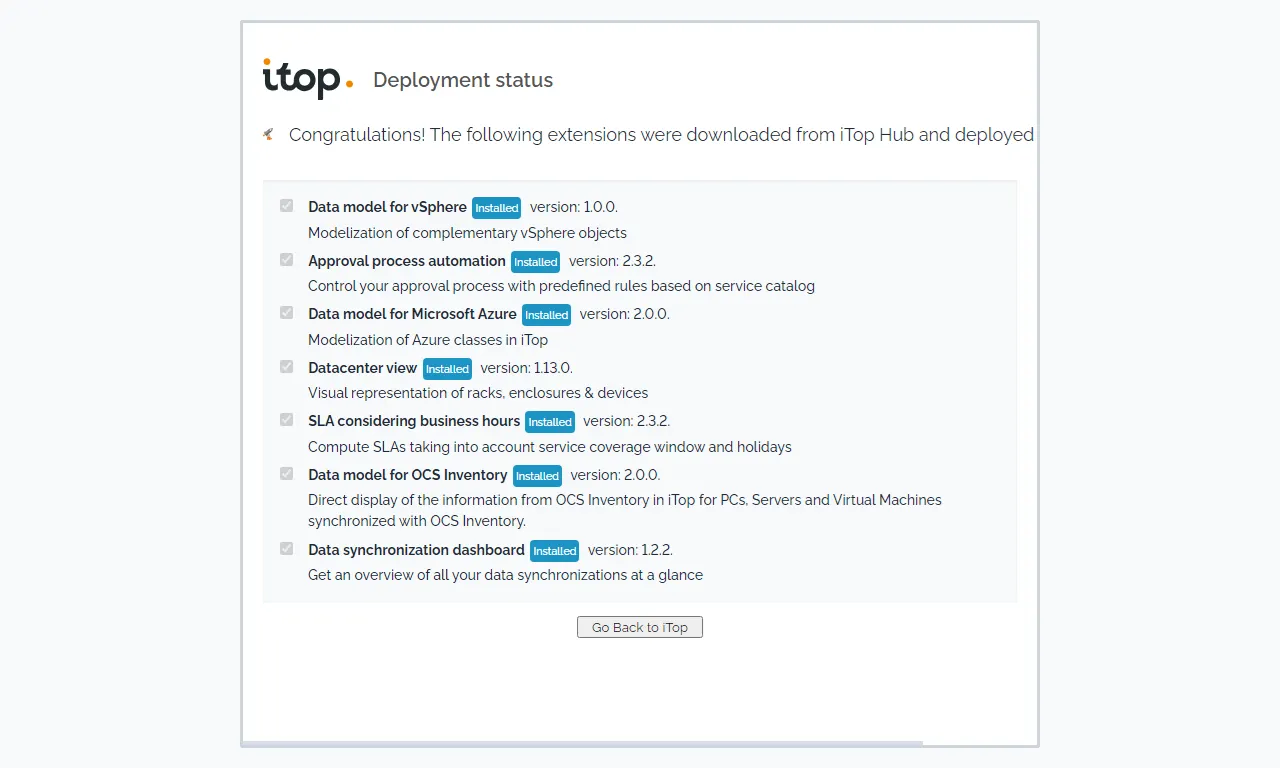Click the 'version: 1.13.0.' text
The height and width of the screenshot is (768, 1280).
tap(526, 368)
